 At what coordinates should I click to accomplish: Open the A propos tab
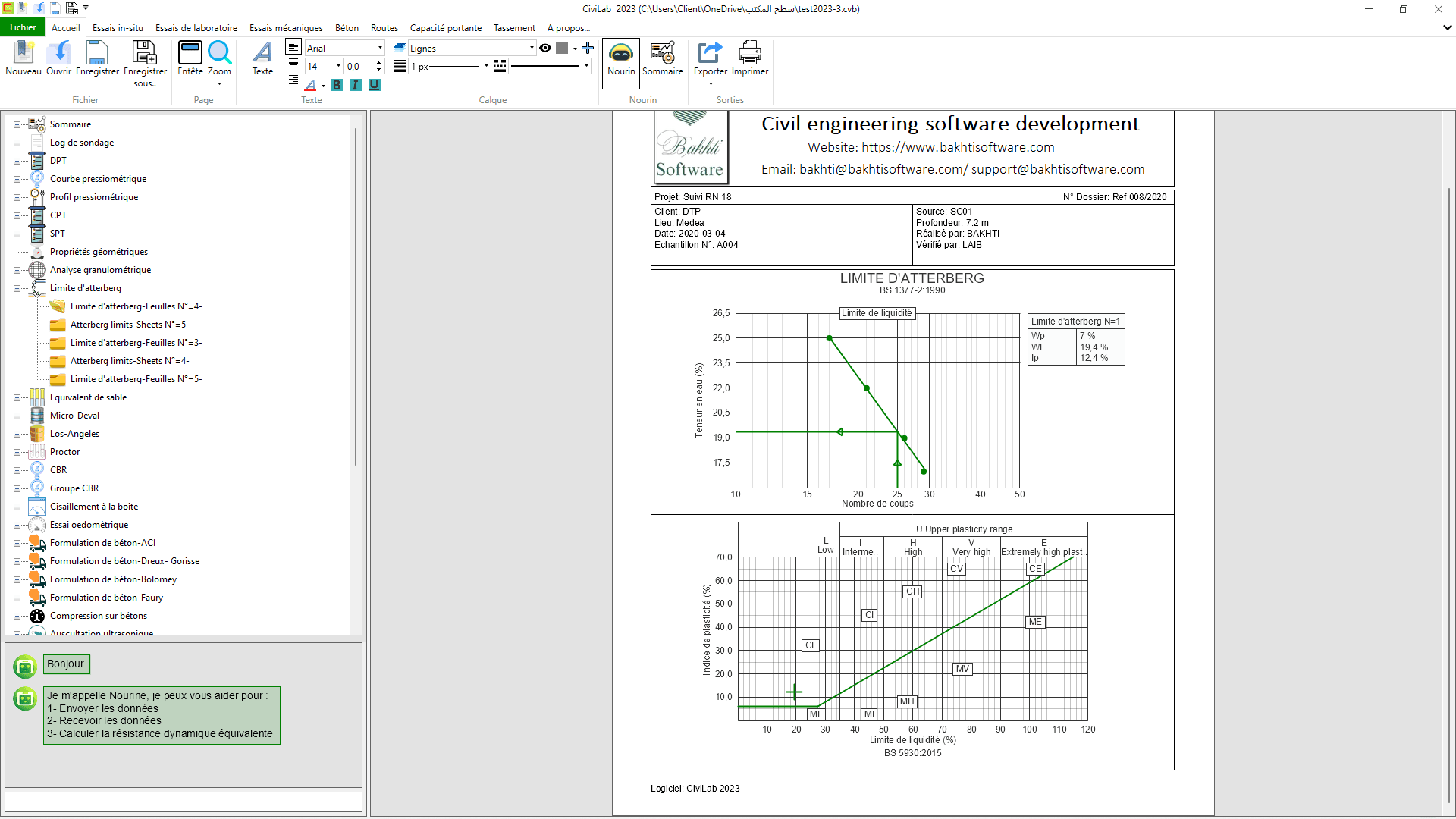[x=569, y=28]
